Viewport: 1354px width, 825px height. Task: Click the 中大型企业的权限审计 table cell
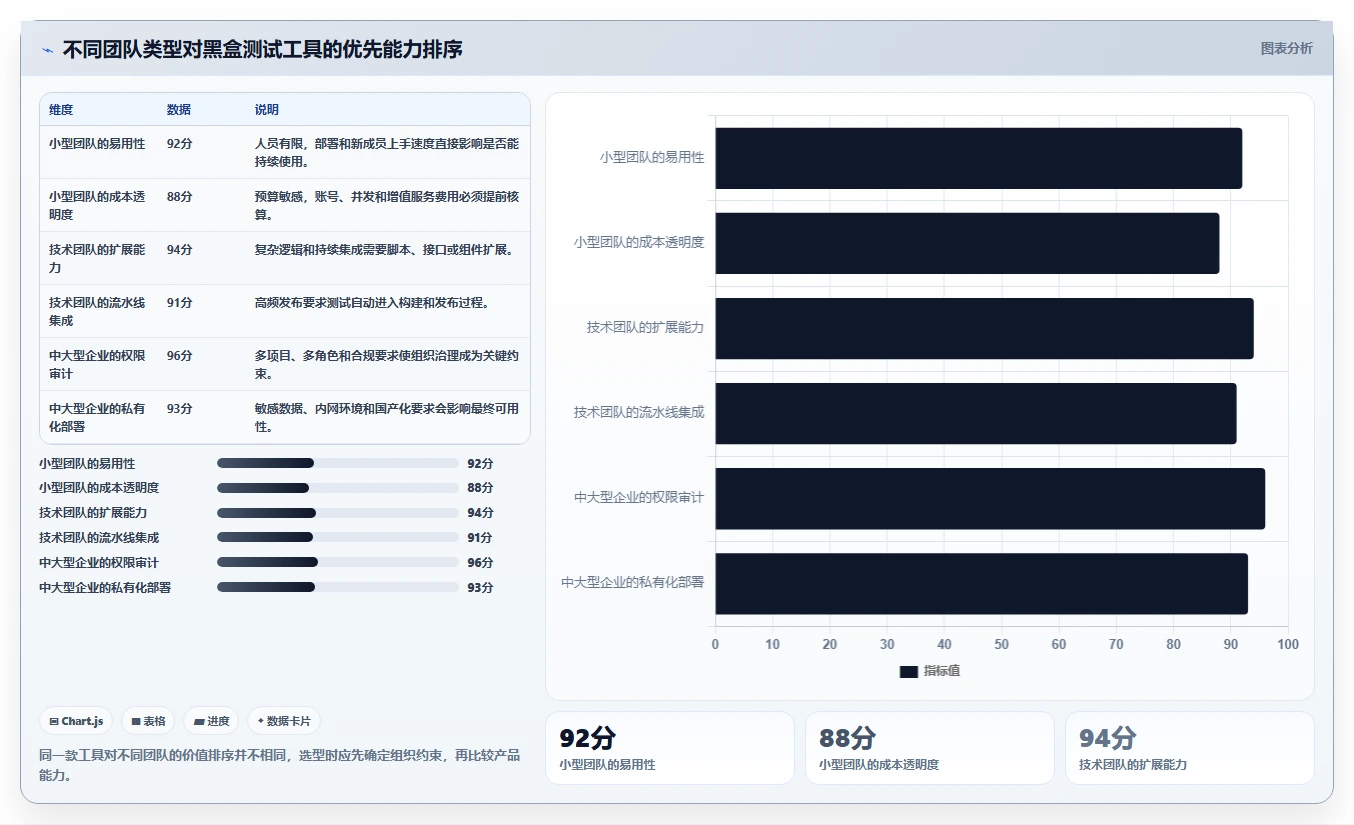(x=98, y=365)
